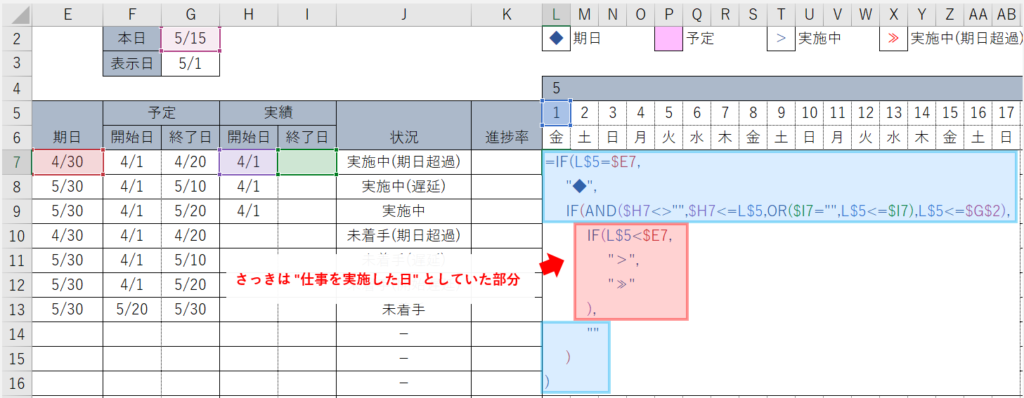This screenshot has height=398, width=1024.
Task: Select the 予定 開始日 5/20 cell in row 13
Action: 132,310
